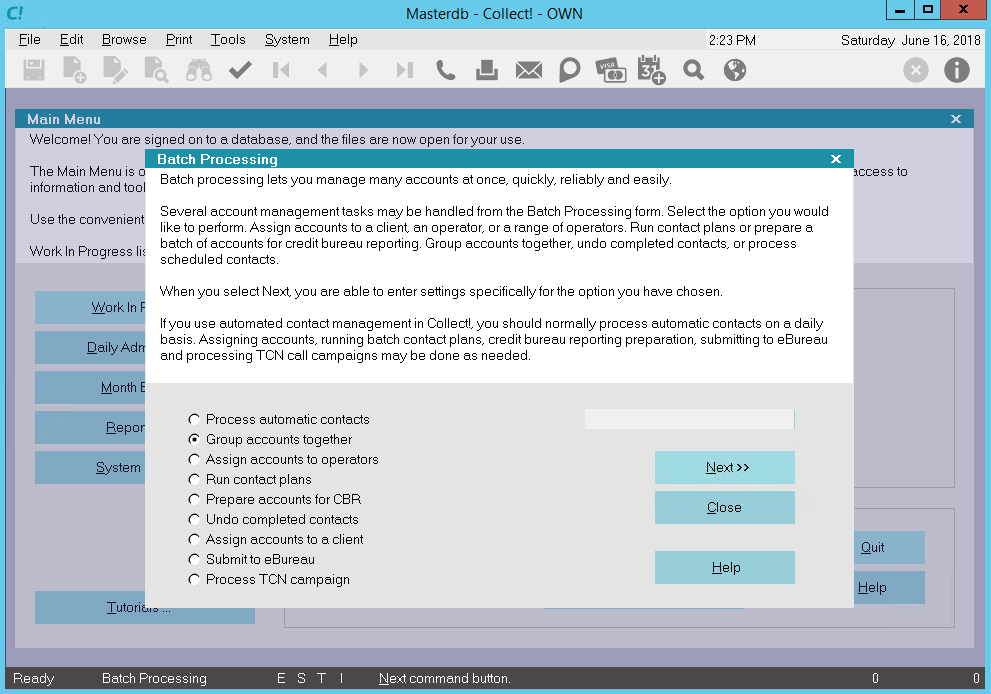Jump to first record arrow icon

pos(281,70)
